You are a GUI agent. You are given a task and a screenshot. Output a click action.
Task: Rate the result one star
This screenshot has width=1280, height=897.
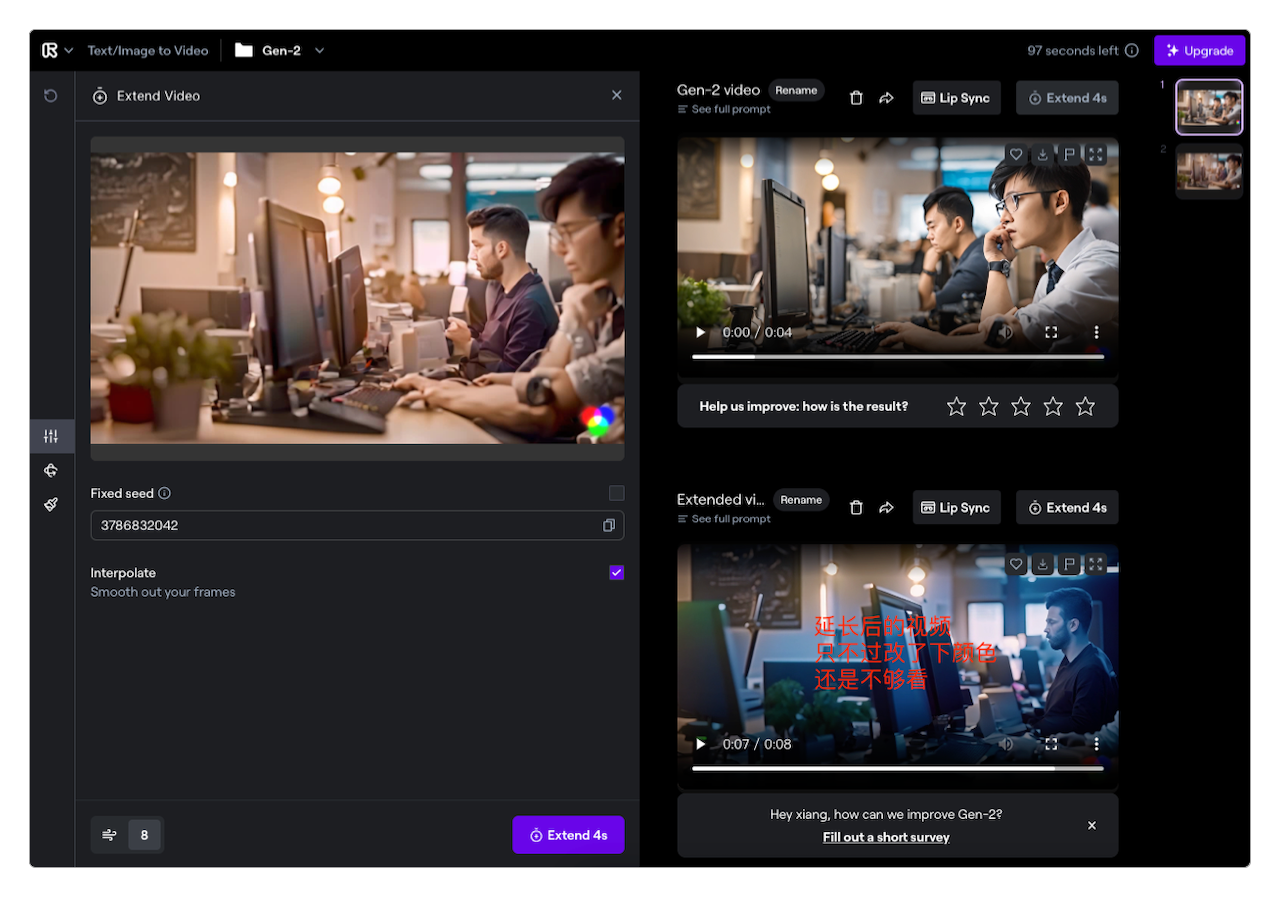(957, 406)
